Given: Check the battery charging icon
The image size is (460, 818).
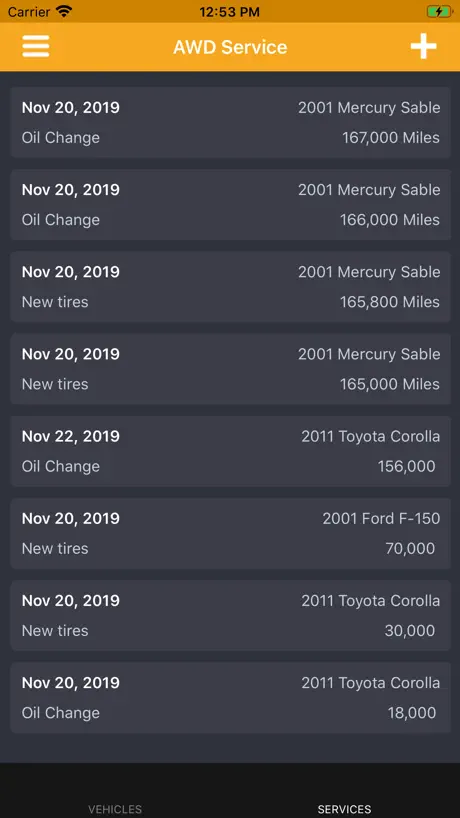Looking at the screenshot, I should [440, 11].
